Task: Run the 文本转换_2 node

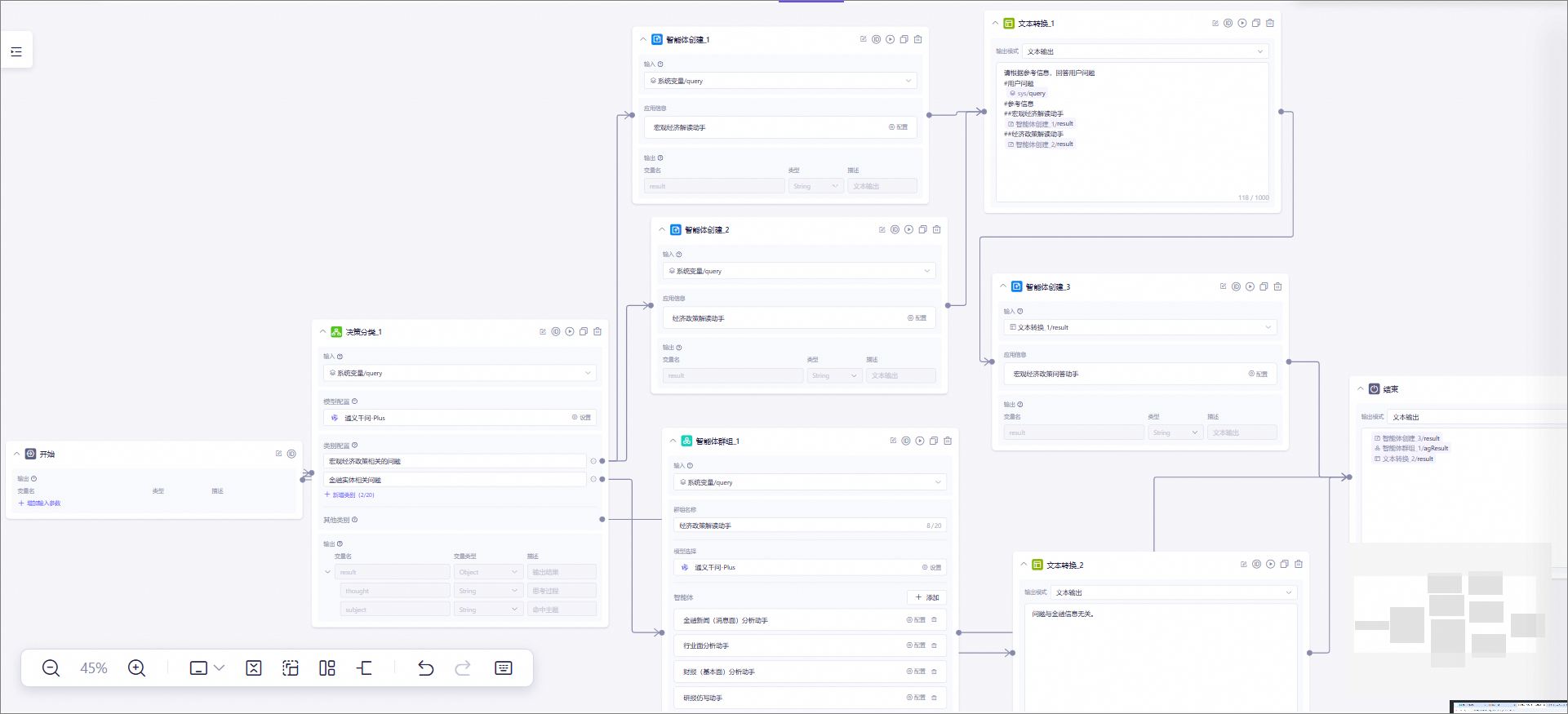Action: pos(1271,564)
